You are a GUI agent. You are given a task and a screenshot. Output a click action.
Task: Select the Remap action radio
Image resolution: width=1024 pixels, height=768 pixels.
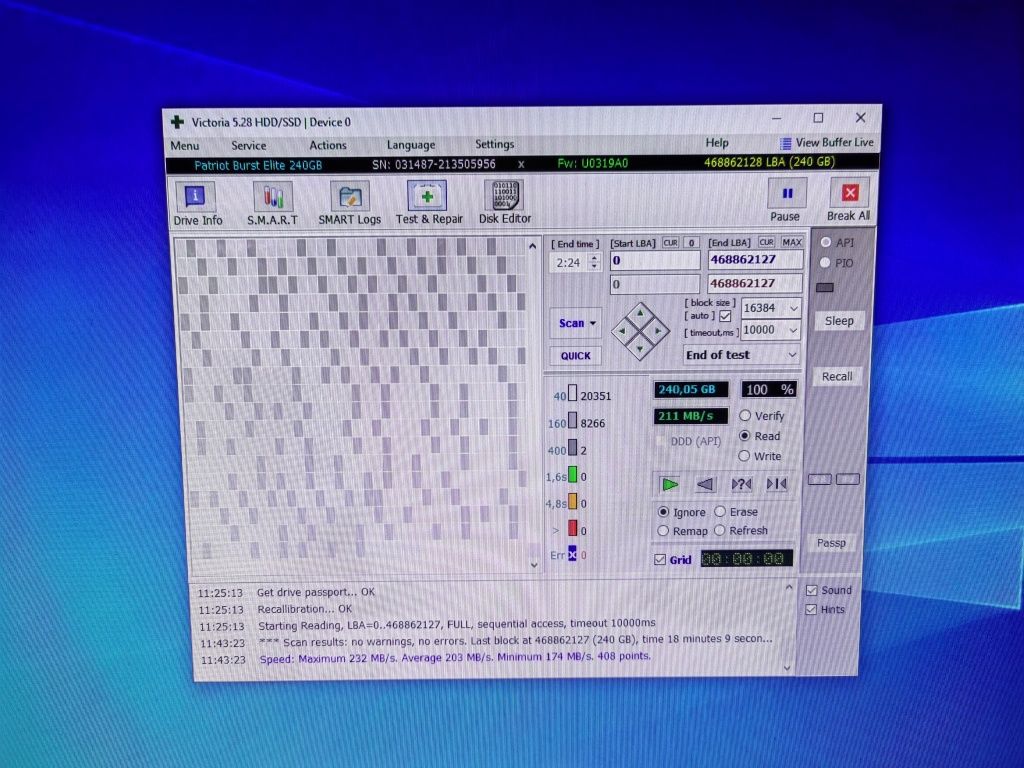[x=663, y=531]
